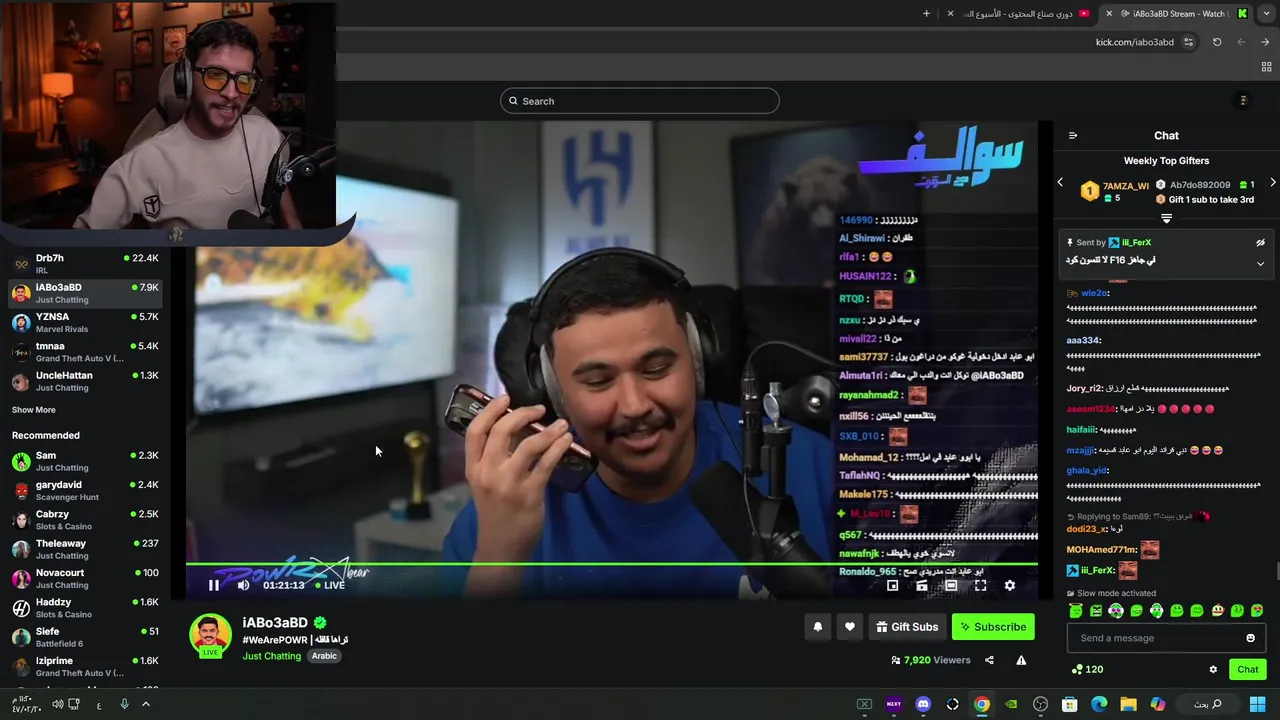Show hidden tray icons chevron
Viewport: 1280px width, 720px height.
145,704
